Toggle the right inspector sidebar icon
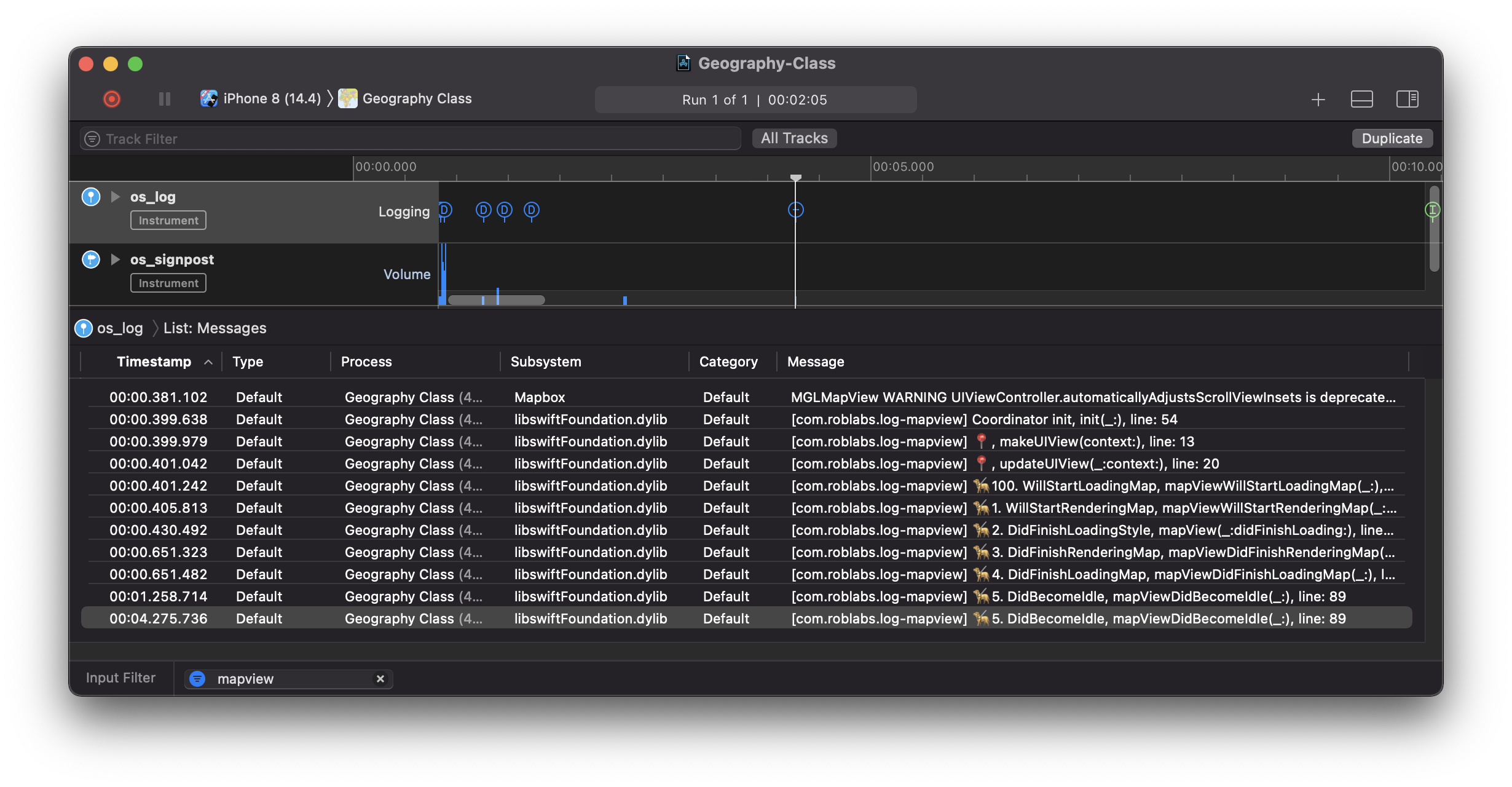The width and height of the screenshot is (1512, 787). (1407, 99)
